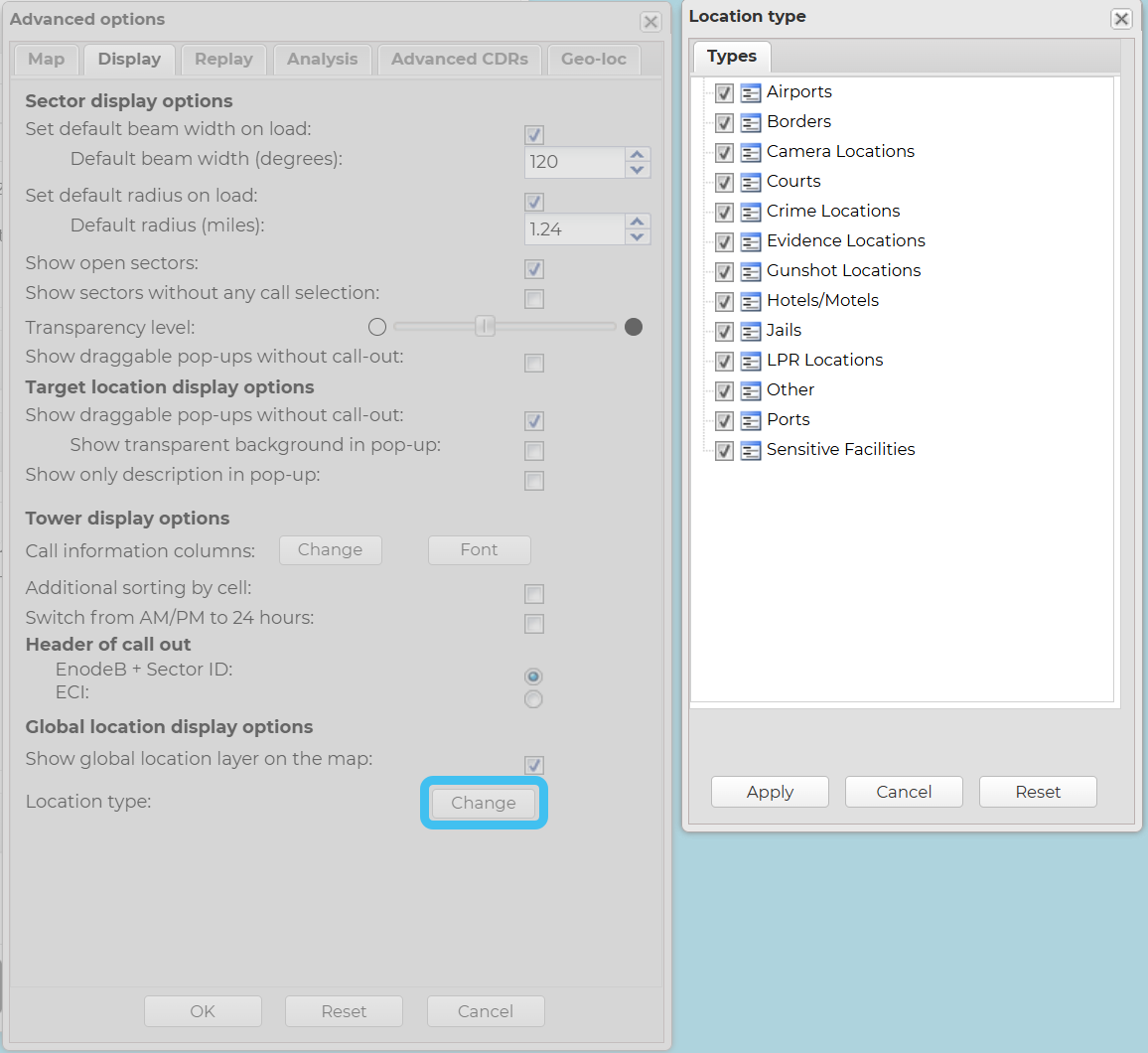
Task: Click the Hotels/Motels list icon
Action: tap(751, 302)
